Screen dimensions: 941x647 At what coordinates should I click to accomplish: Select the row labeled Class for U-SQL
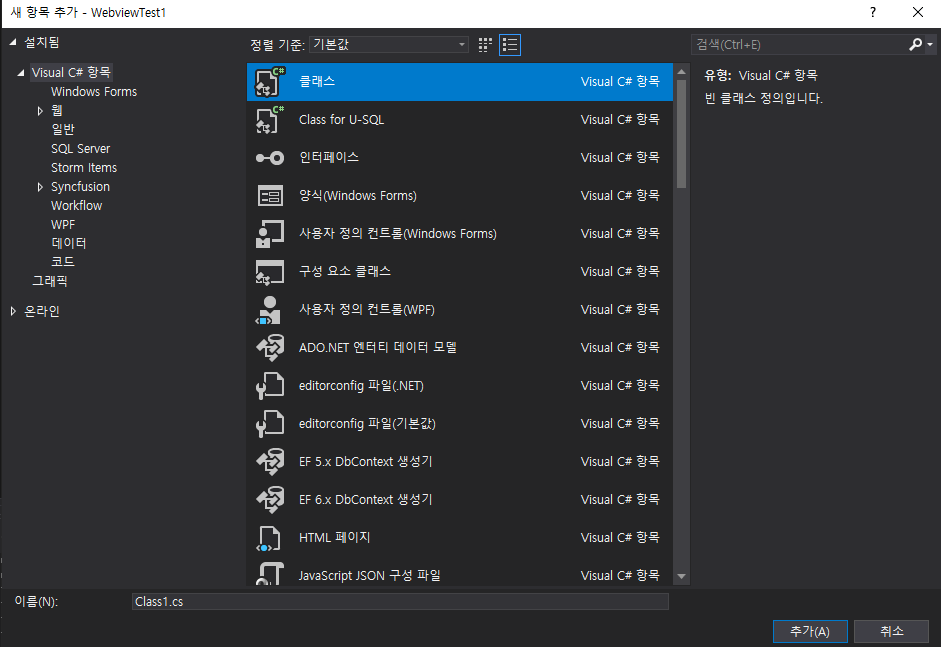[460, 119]
